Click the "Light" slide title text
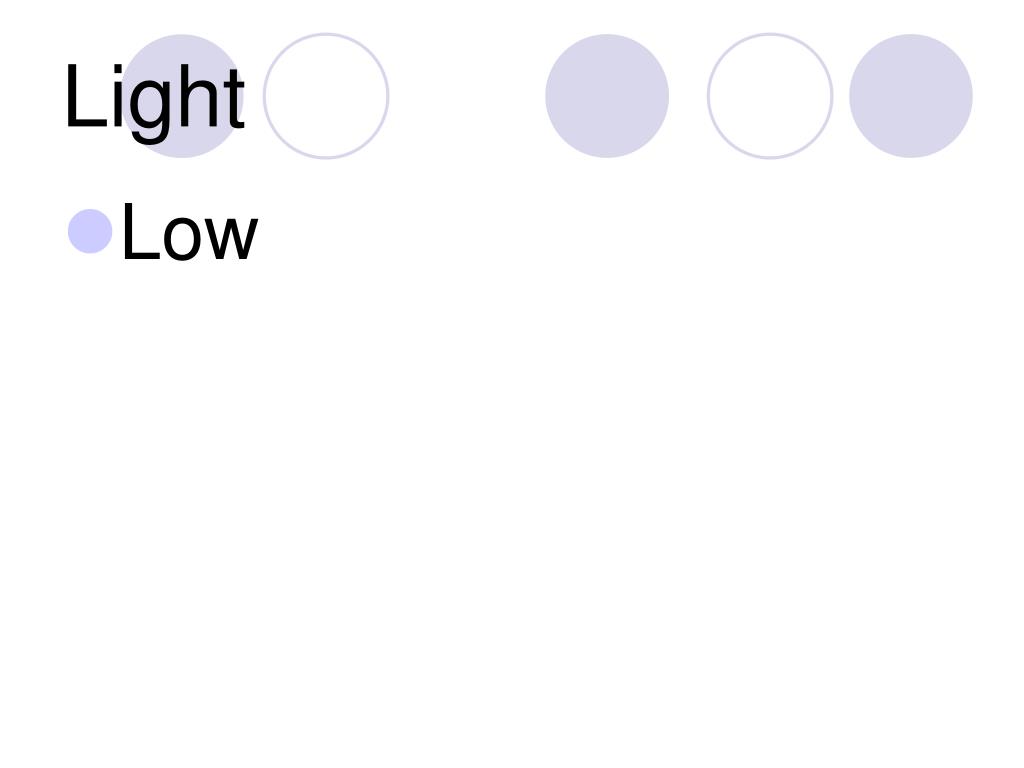This screenshot has height=768, width=1024. click(x=154, y=98)
